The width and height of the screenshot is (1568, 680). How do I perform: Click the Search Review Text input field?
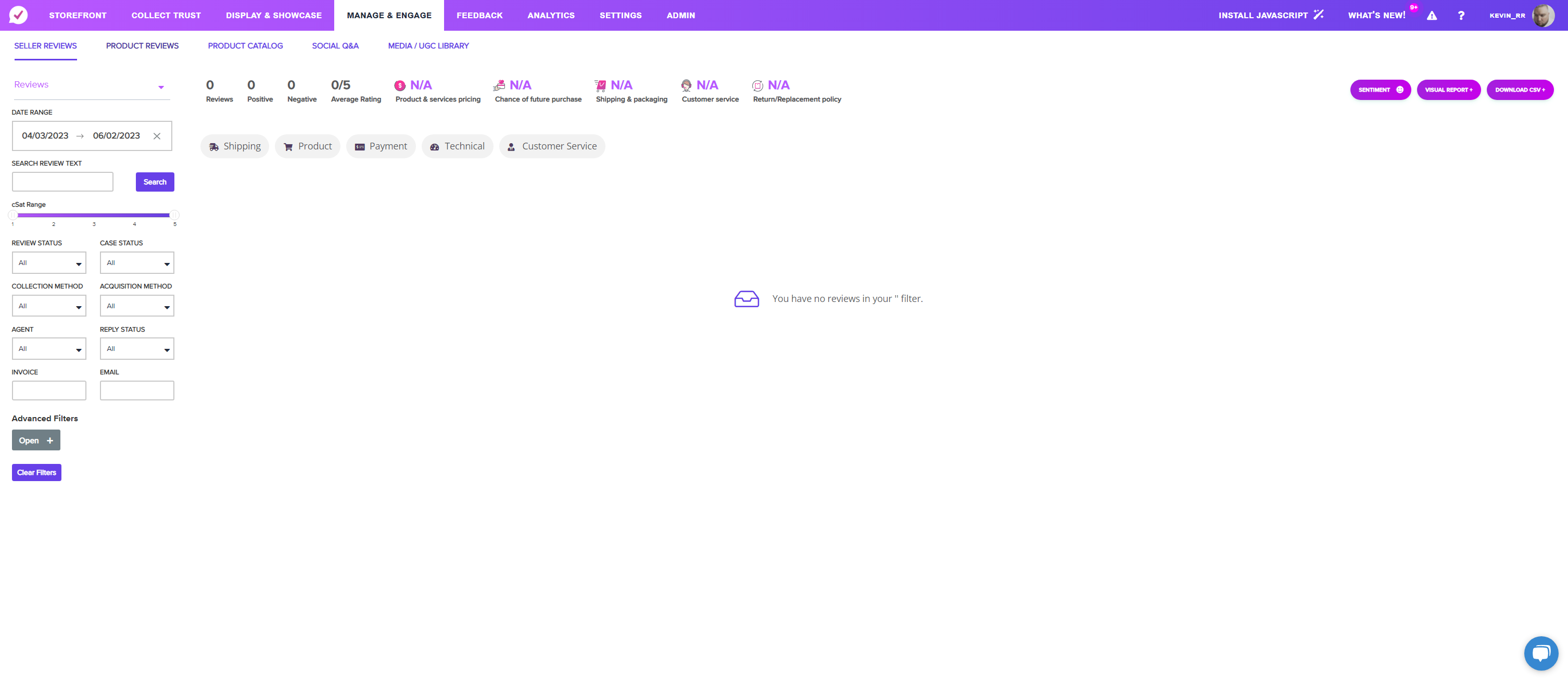pyautogui.click(x=62, y=182)
